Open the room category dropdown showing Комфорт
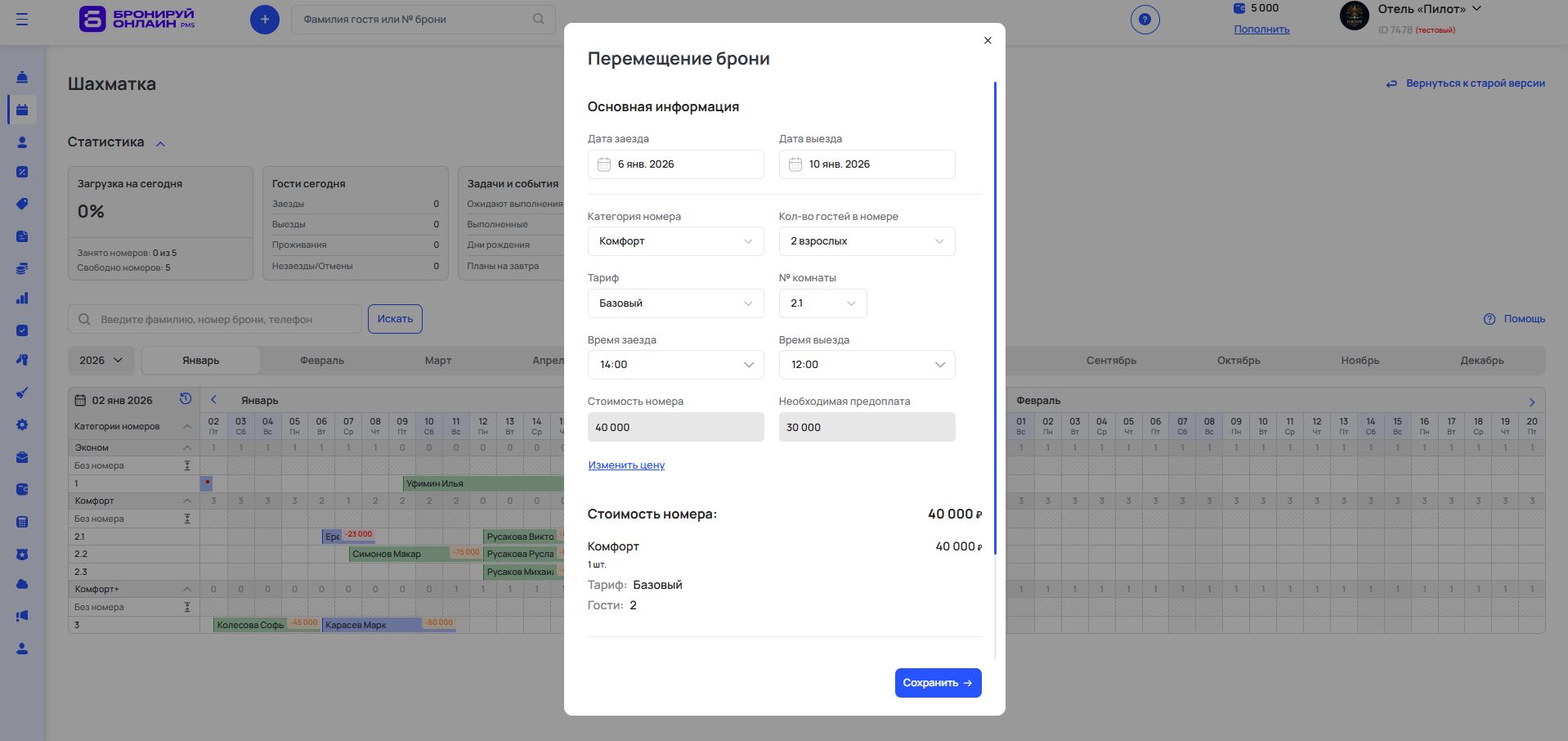 [675, 241]
